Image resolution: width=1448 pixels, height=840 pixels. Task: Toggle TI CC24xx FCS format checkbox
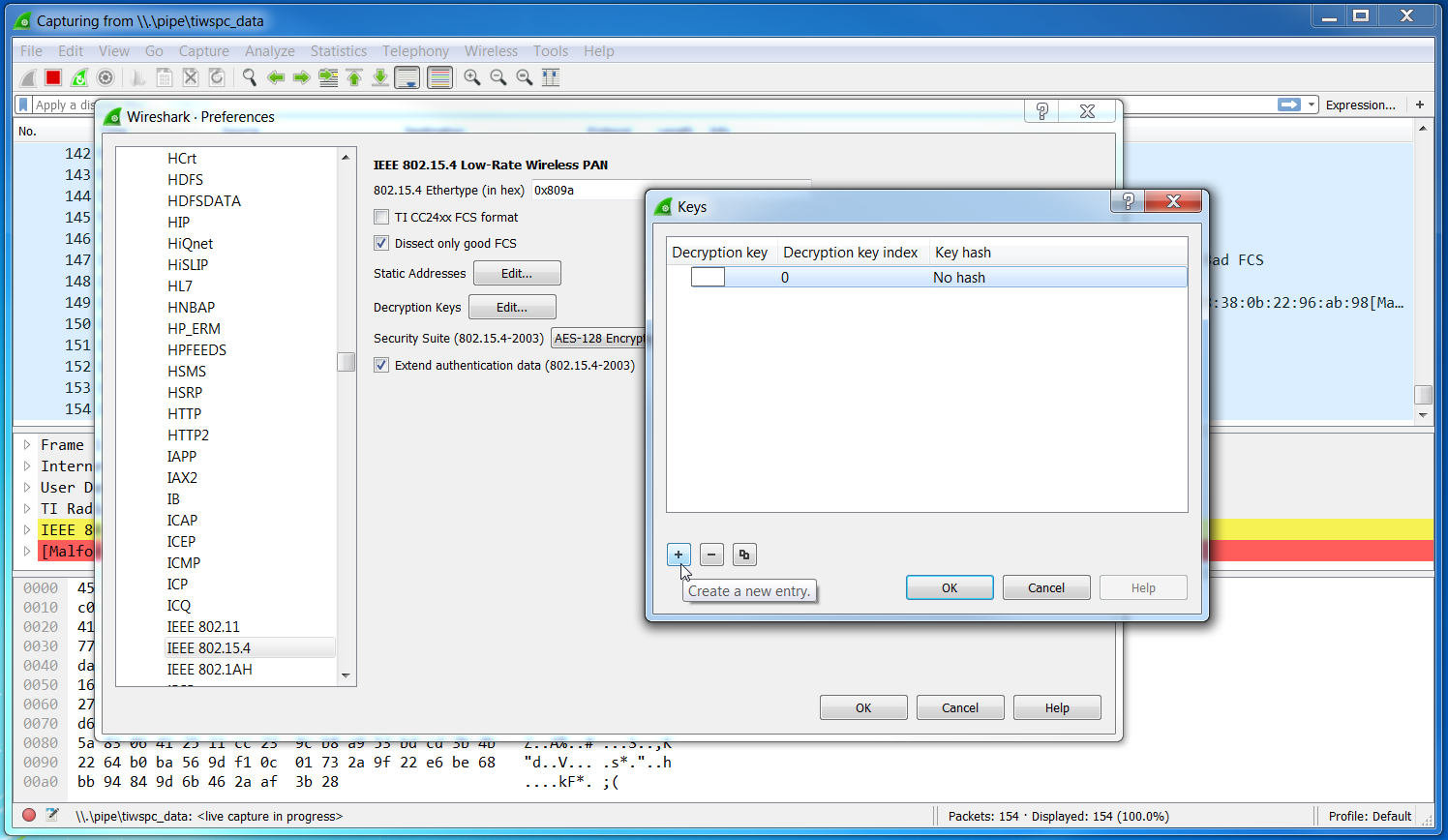pyautogui.click(x=381, y=217)
